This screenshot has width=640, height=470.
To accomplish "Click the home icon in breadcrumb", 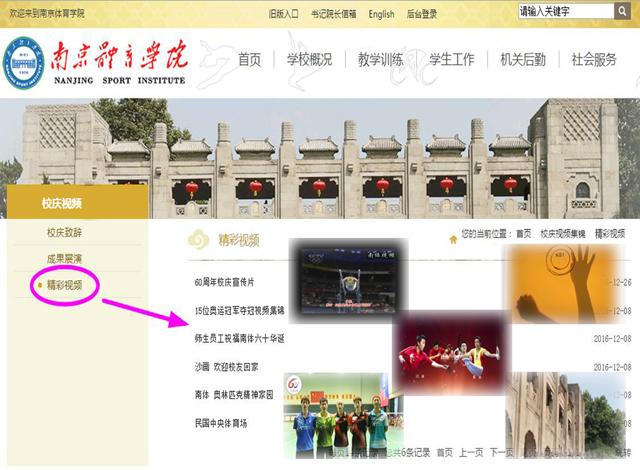I will [x=453, y=235].
